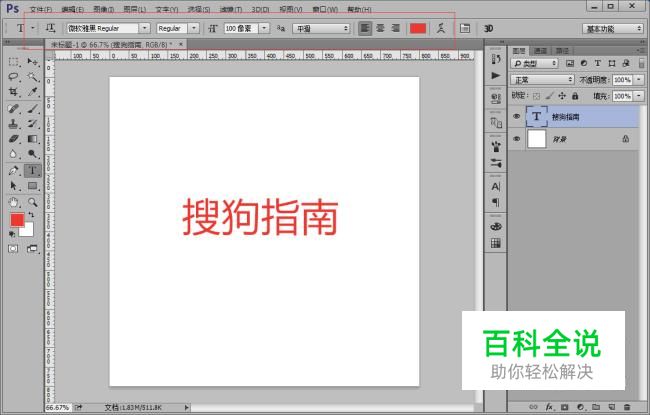Viewport: 650px width, 415px height.
Task: Left align the text
Action: 365,28
